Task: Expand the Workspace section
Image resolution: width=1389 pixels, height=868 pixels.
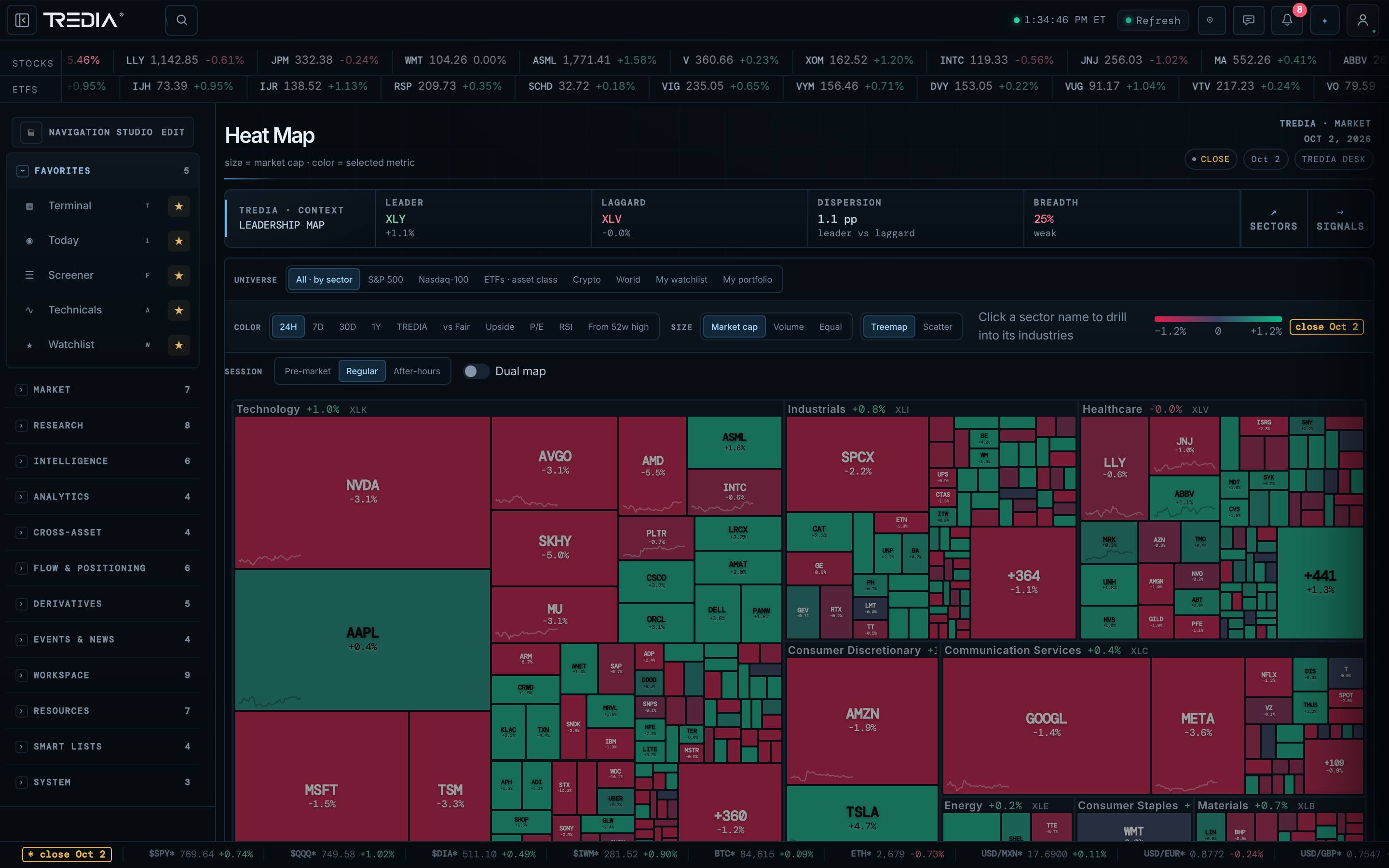Action: [21, 675]
